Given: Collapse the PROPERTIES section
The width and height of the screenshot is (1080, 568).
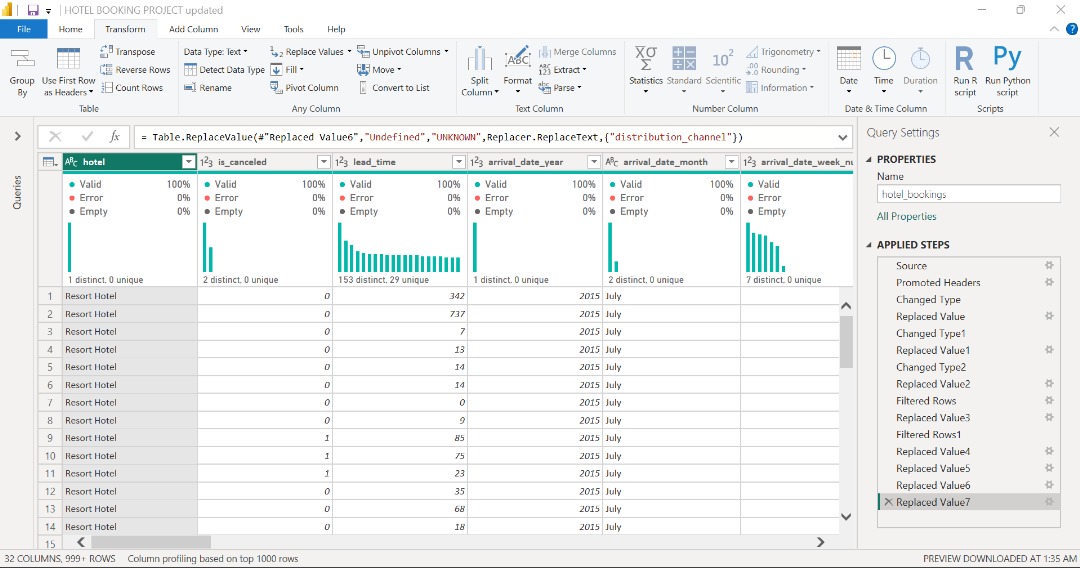Looking at the screenshot, I should pos(869,159).
